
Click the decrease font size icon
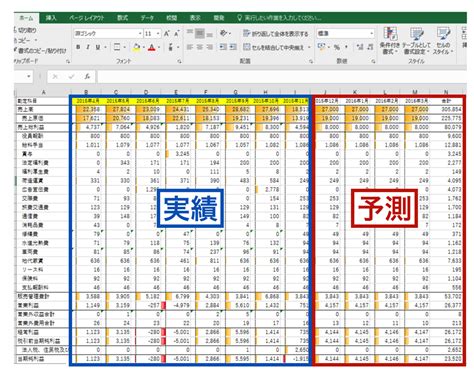click(176, 33)
